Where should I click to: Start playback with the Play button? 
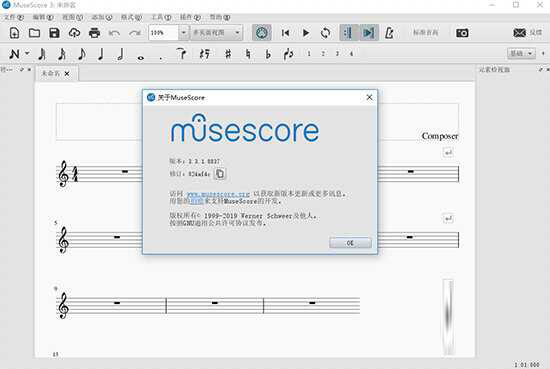[306, 33]
